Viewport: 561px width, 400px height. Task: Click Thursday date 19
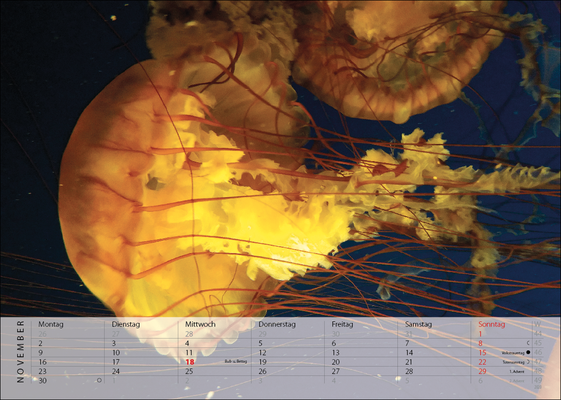(263, 362)
